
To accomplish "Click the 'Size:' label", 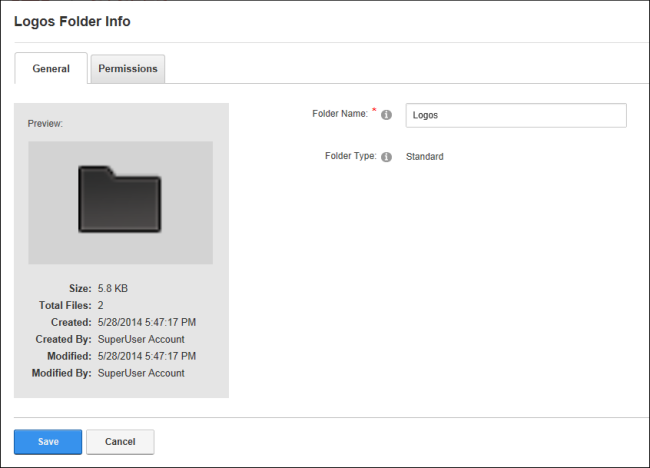I will click(x=80, y=289).
